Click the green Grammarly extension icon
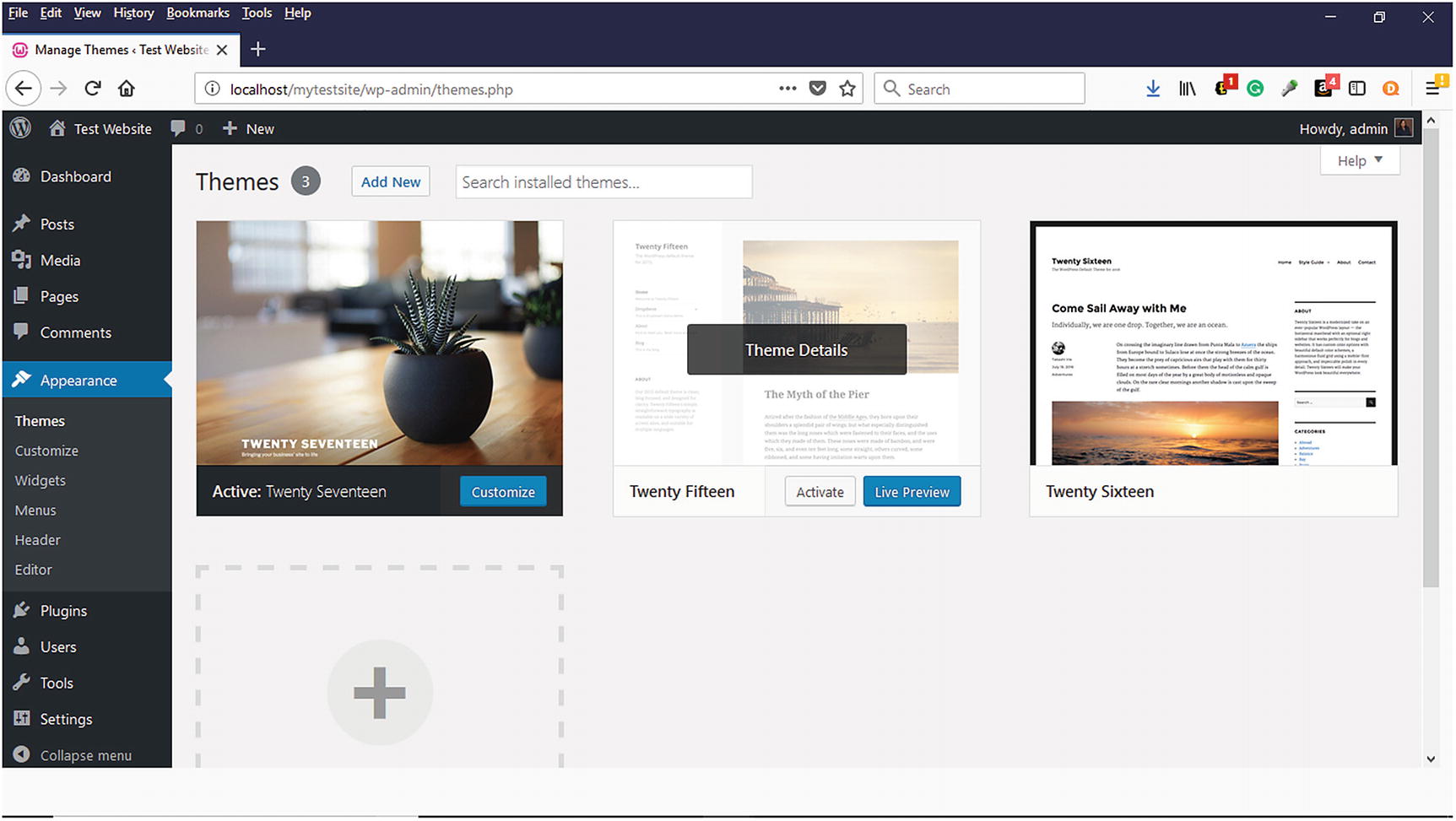This screenshot has width=1456, height=821. click(1255, 89)
